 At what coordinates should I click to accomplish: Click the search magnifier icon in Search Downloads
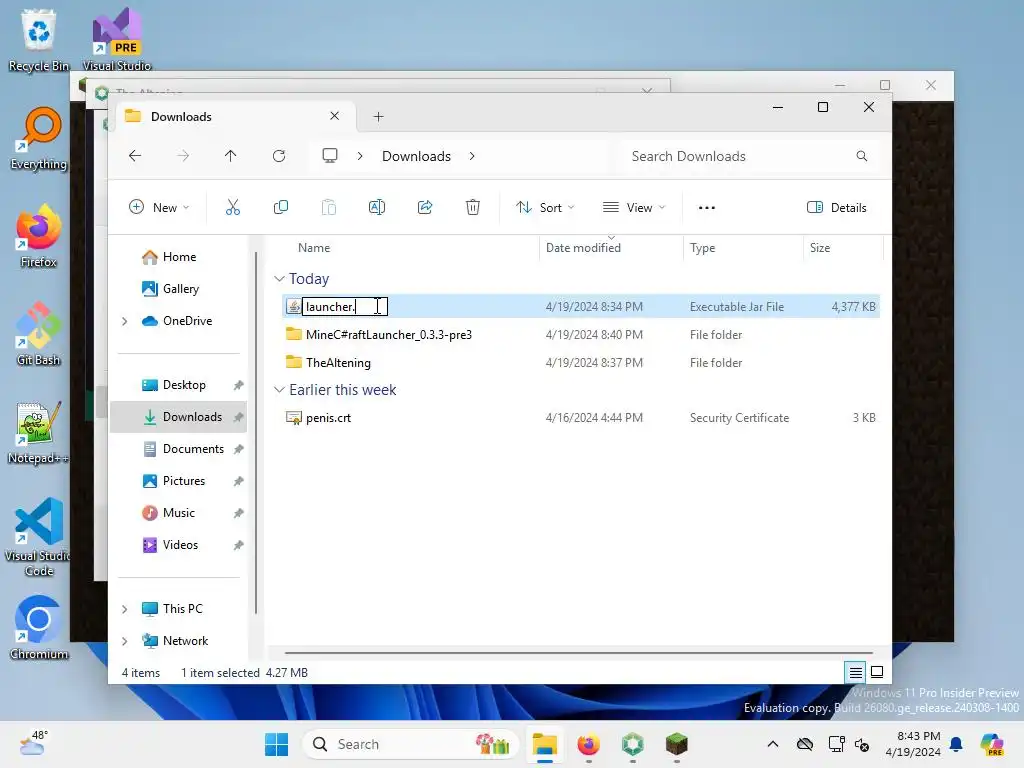861,156
